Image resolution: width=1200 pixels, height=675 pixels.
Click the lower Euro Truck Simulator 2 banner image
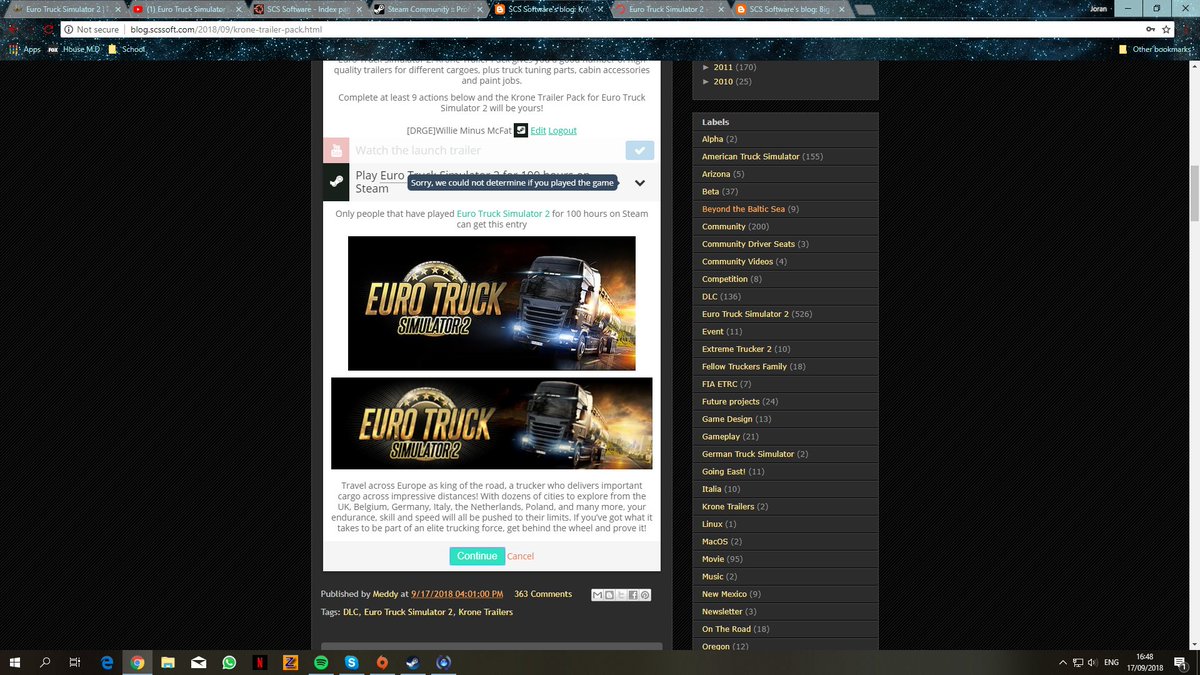[491, 423]
